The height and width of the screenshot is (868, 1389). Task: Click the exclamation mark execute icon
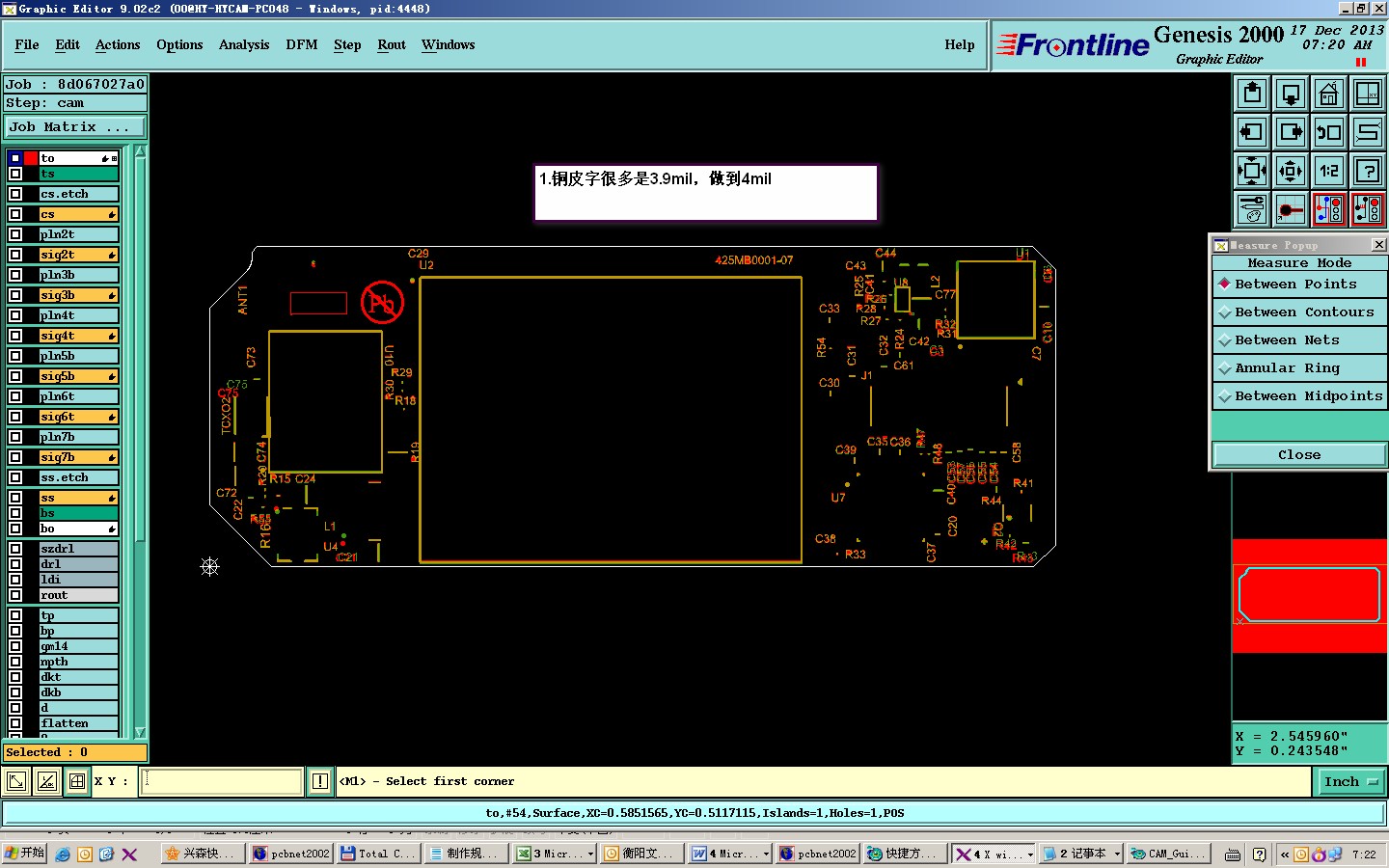[x=320, y=781]
